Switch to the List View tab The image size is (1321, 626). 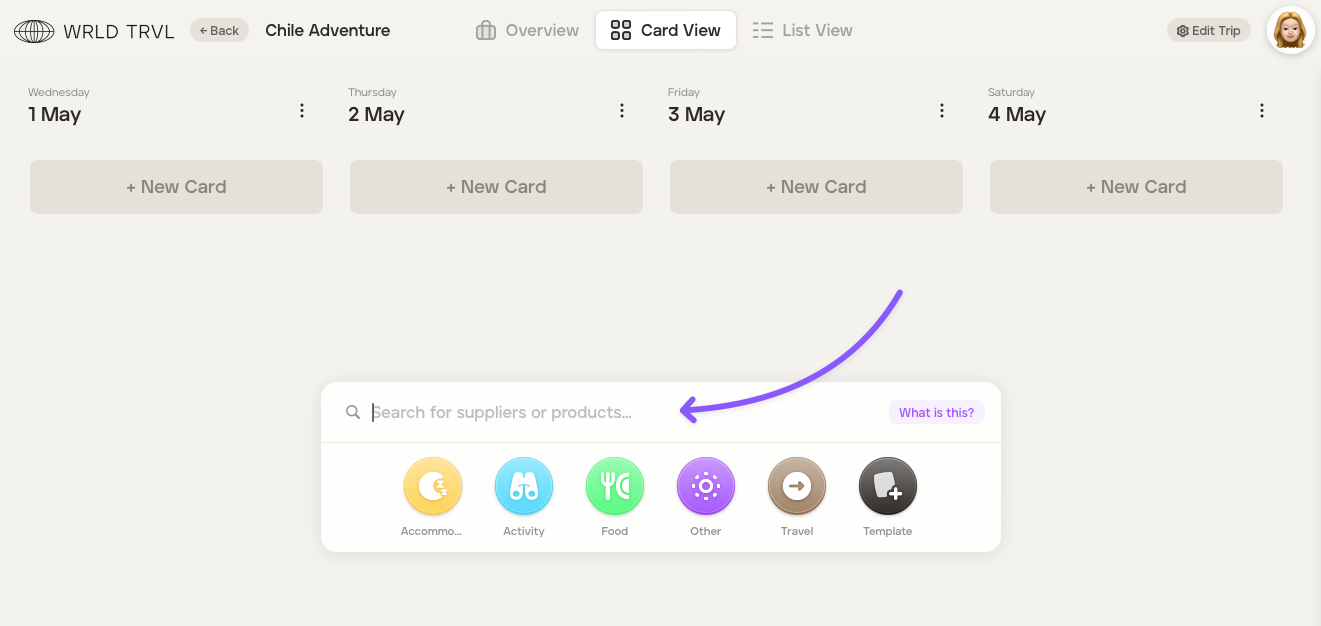(802, 30)
